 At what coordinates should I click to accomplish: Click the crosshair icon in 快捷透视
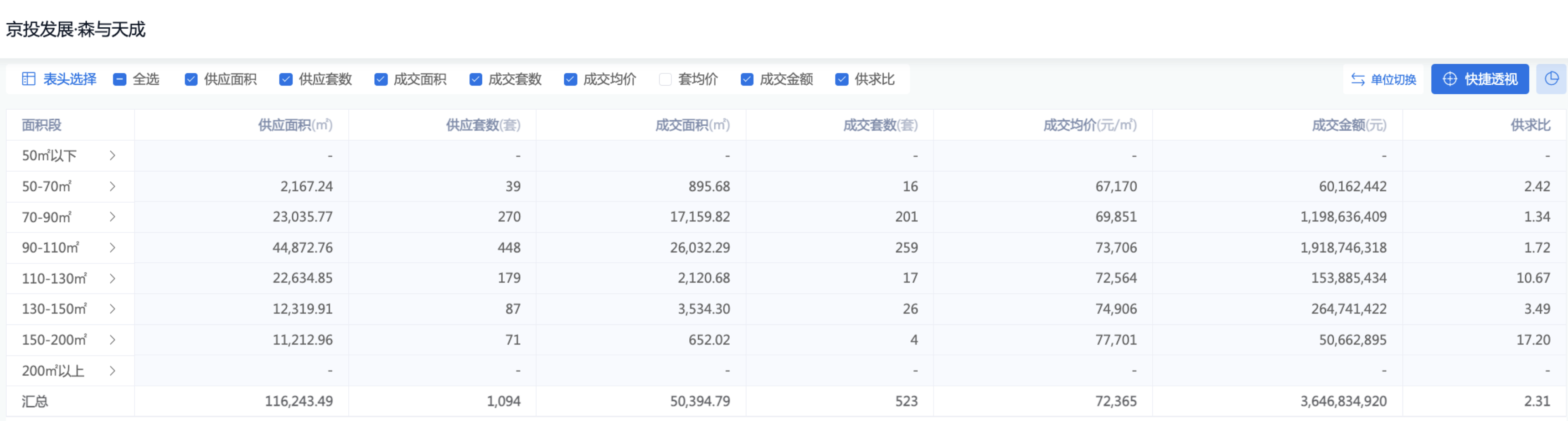point(1450,79)
